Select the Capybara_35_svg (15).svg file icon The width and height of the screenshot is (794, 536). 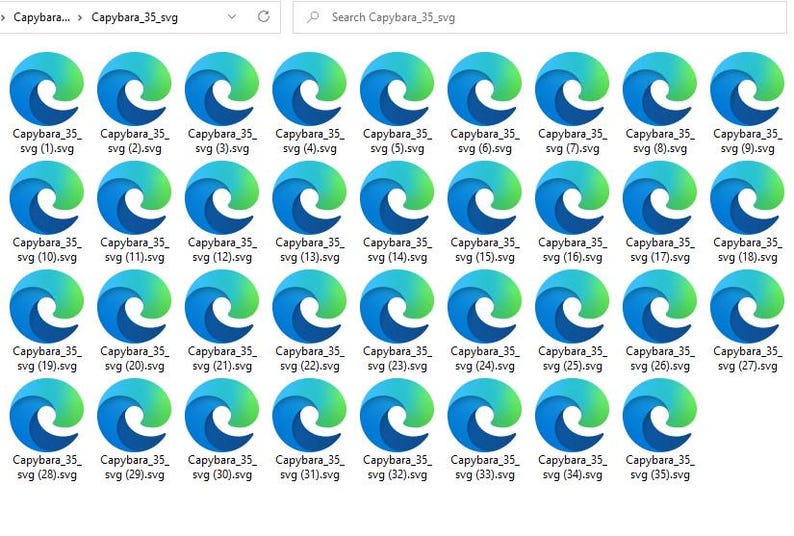[x=485, y=198]
